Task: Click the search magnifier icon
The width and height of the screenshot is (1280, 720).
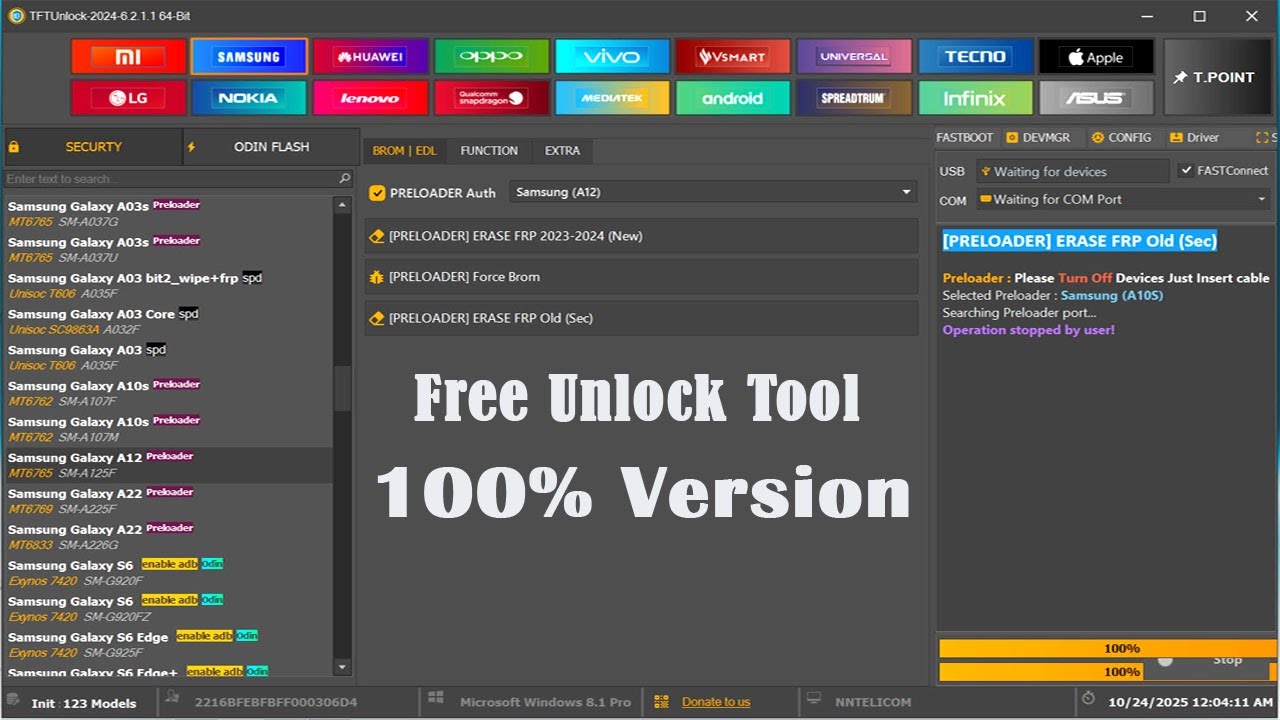Action: [x=344, y=179]
